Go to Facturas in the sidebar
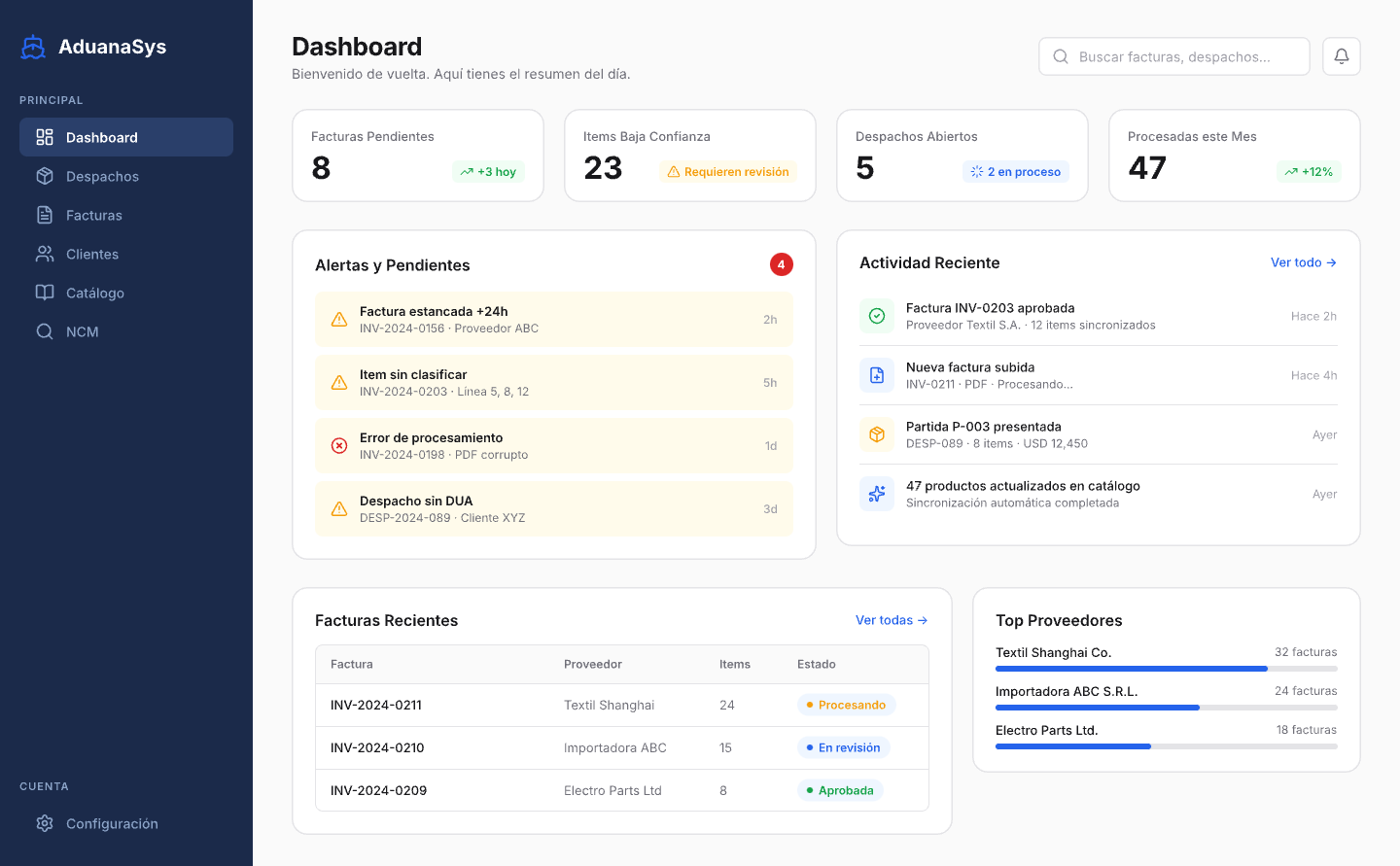 point(94,215)
